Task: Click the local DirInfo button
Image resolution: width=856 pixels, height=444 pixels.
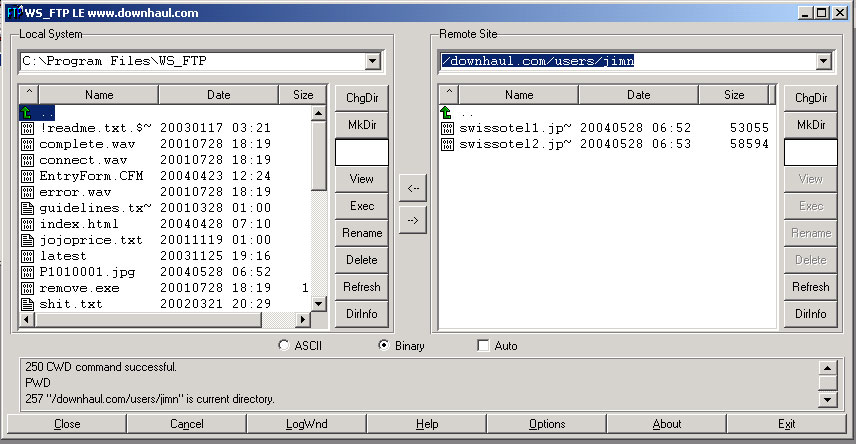Action: [361, 314]
